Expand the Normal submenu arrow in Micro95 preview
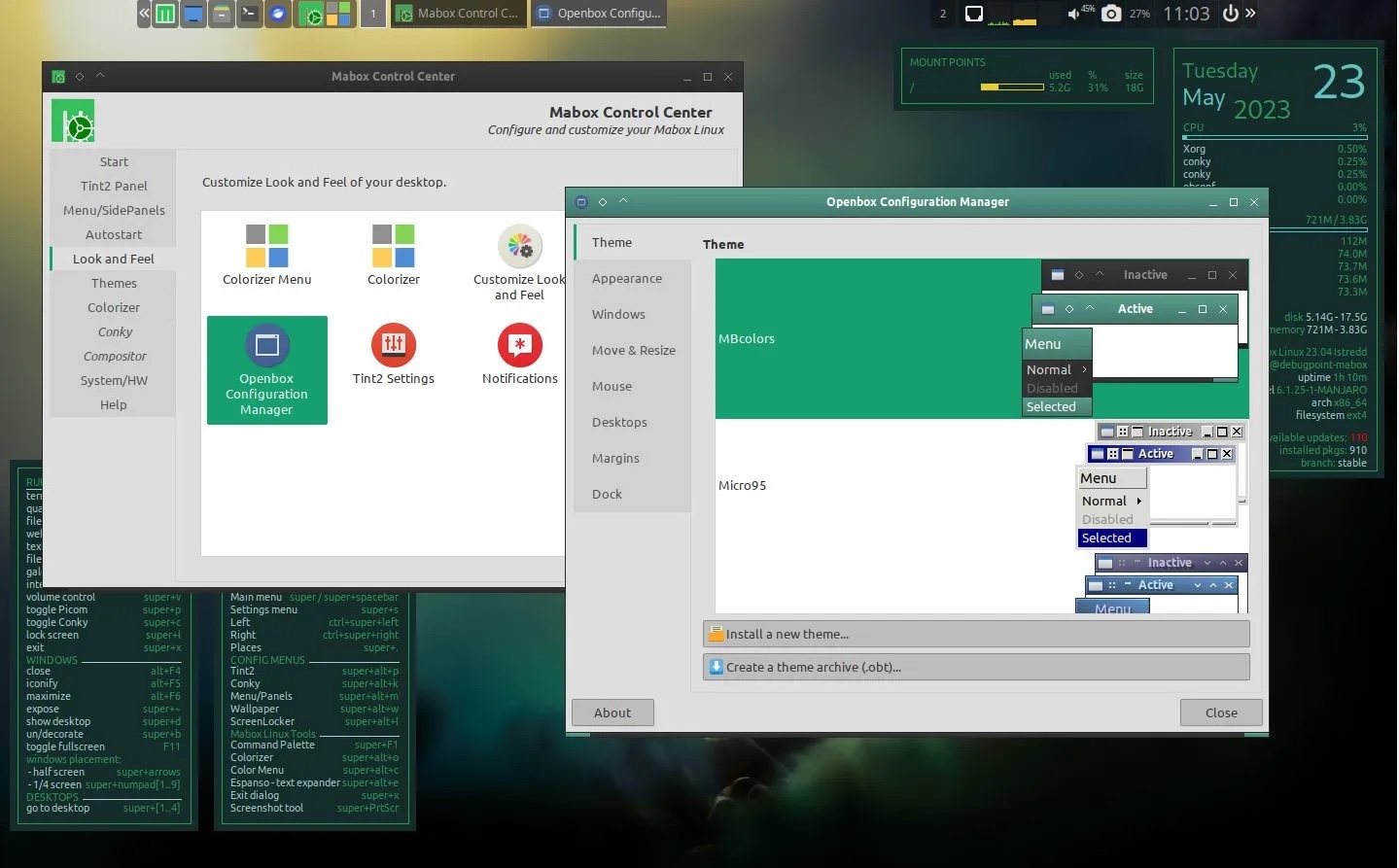1399x868 pixels. tap(1140, 501)
